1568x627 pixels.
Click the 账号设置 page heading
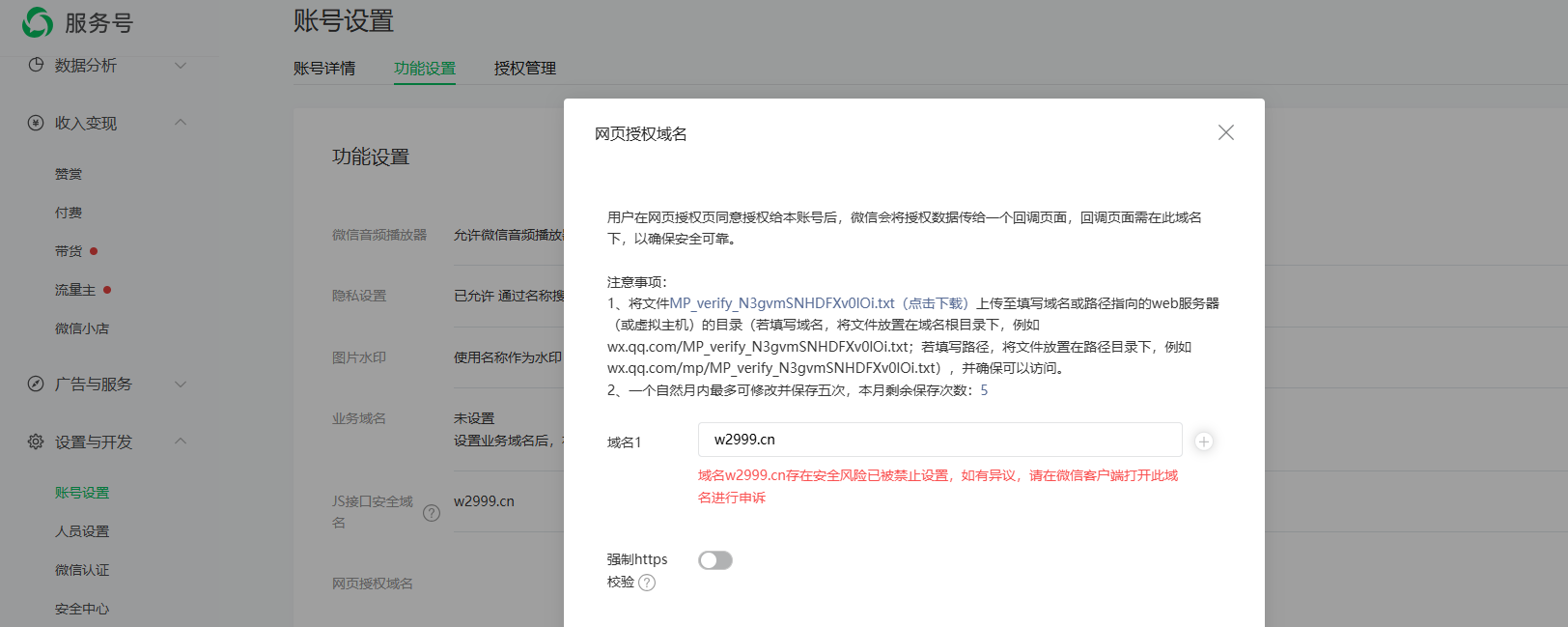click(x=344, y=20)
